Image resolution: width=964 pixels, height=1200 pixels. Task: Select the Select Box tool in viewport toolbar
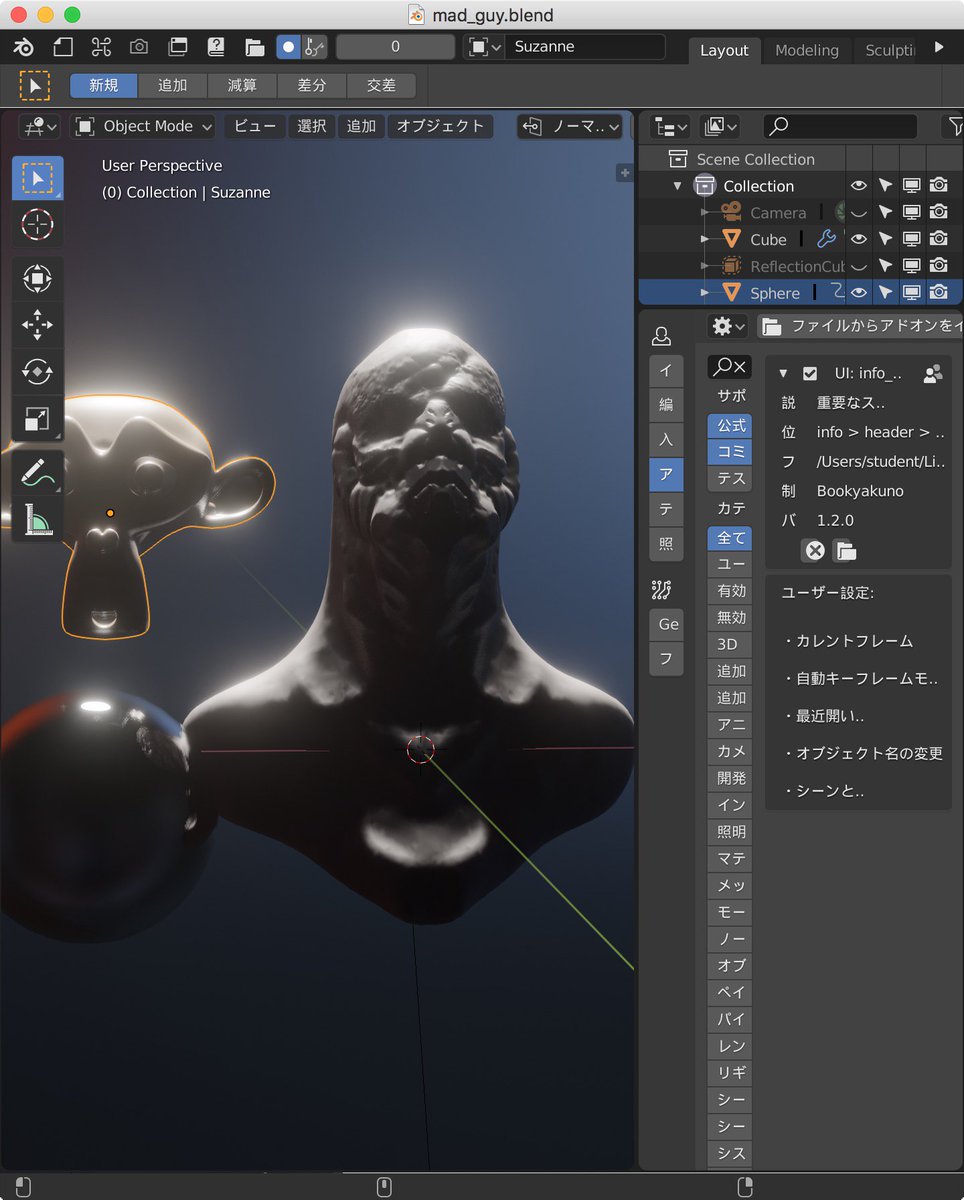pyautogui.click(x=37, y=179)
